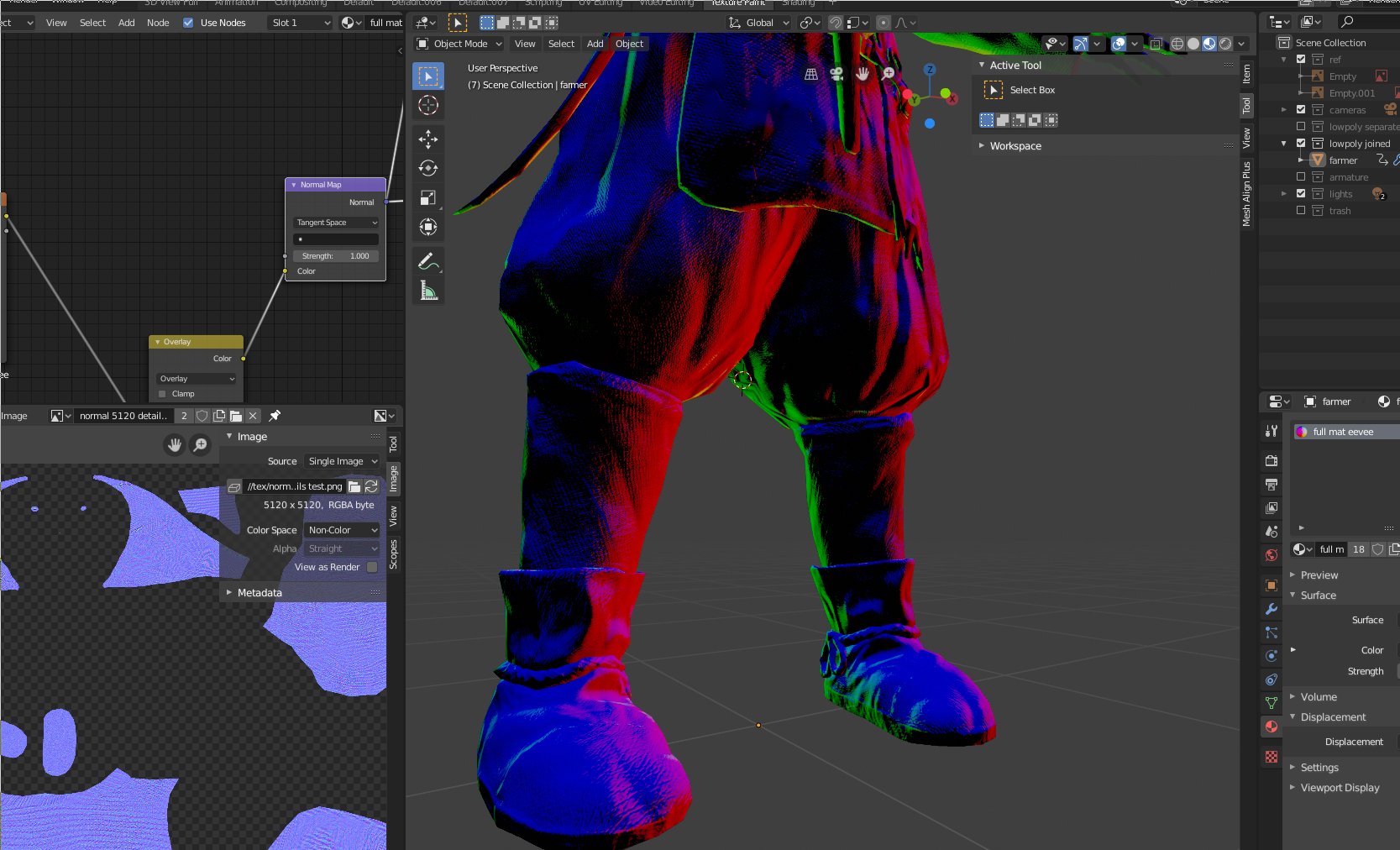
Task: Open the Texture properties tab
Action: [x=1272, y=757]
